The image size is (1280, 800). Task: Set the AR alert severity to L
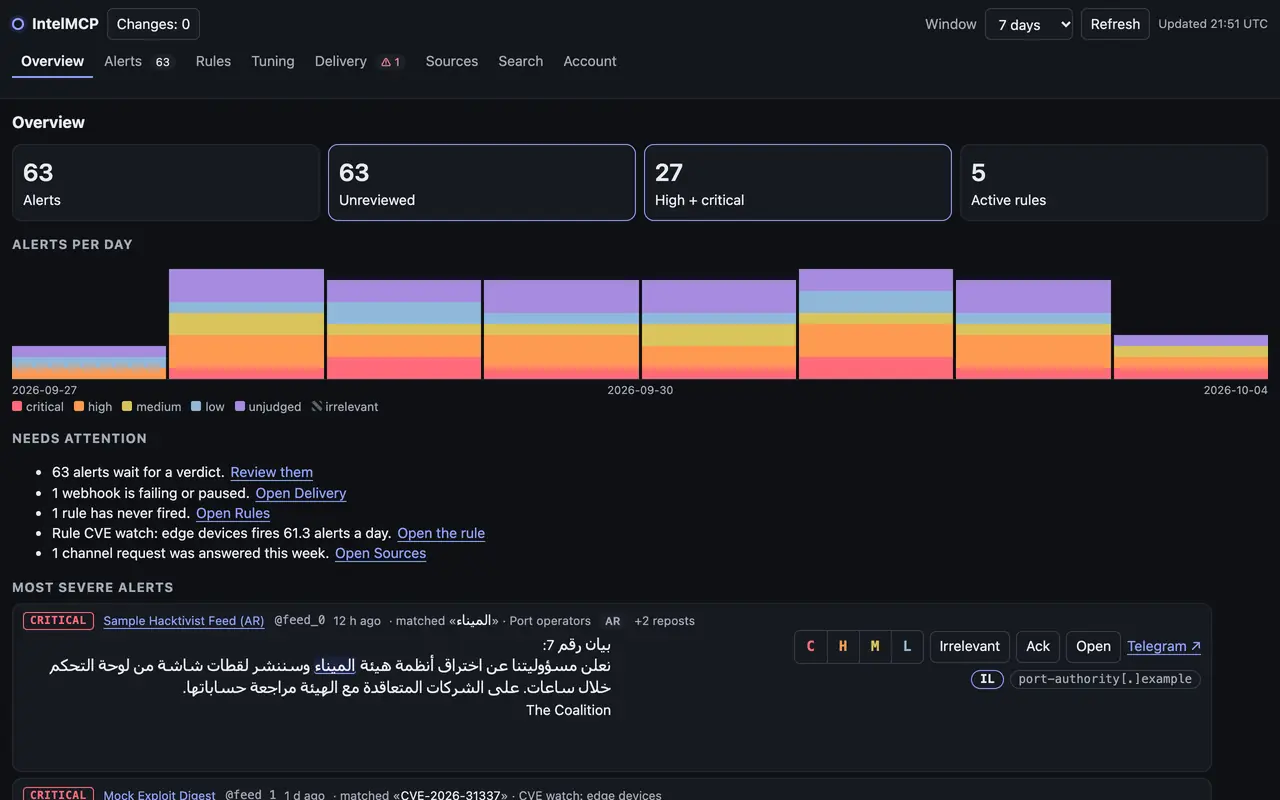(907, 646)
